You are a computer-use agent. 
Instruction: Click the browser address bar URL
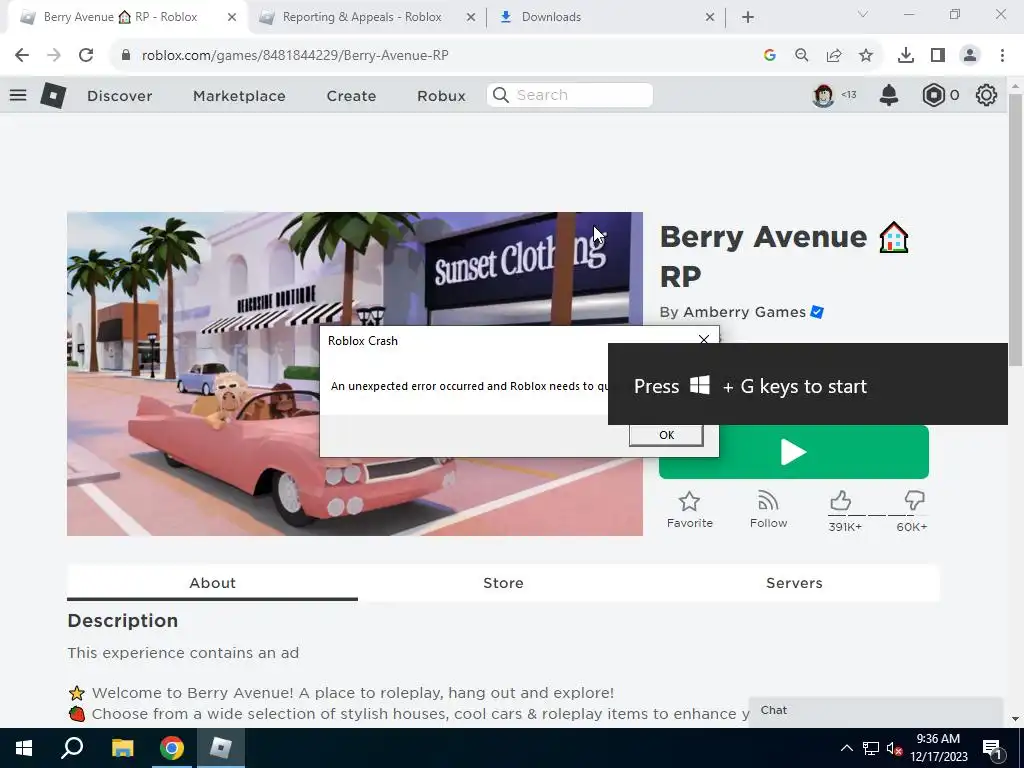pos(295,56)
